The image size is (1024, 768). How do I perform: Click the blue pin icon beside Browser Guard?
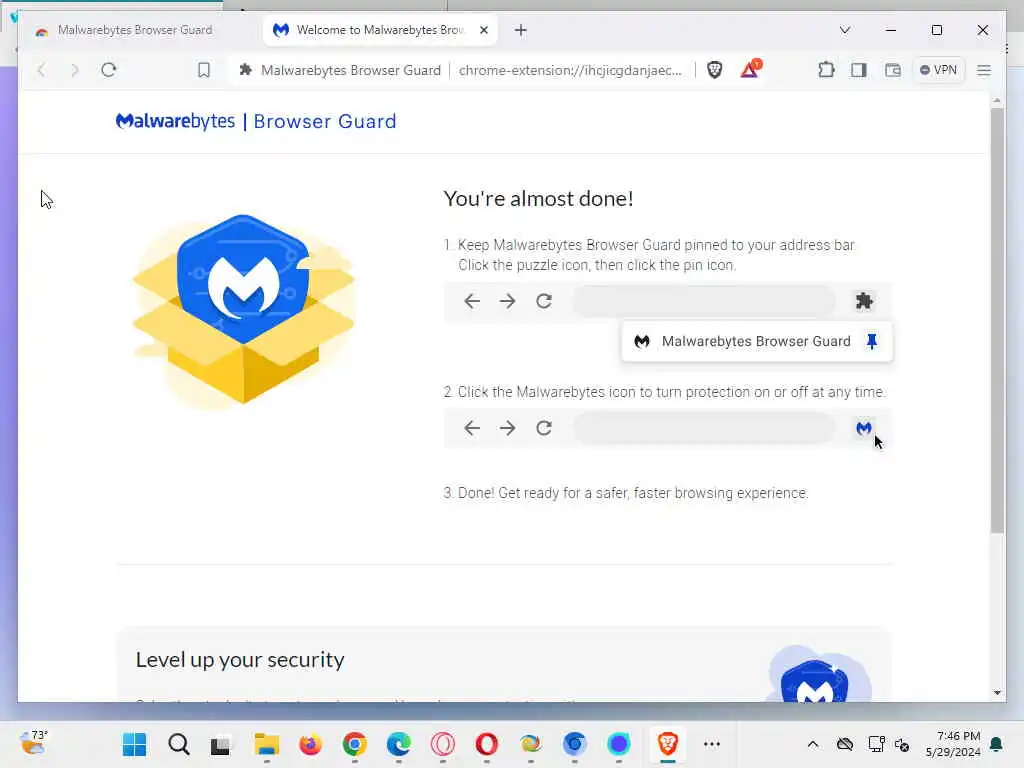coord(872,341)
